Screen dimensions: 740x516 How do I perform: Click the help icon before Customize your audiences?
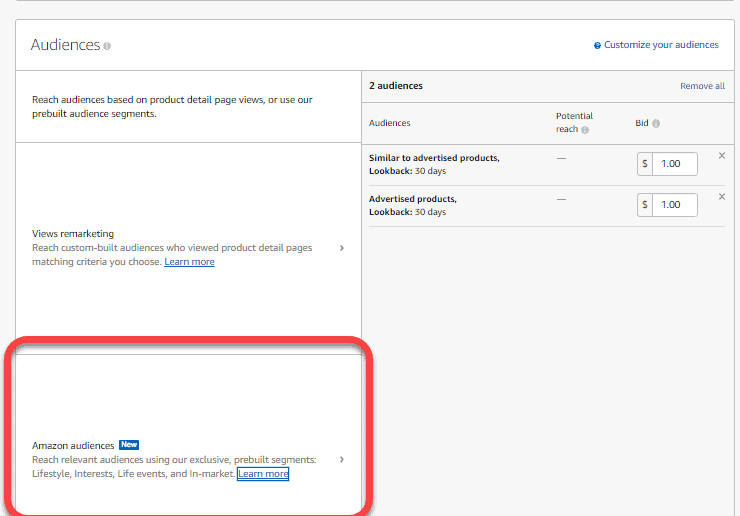pos(597,45)
